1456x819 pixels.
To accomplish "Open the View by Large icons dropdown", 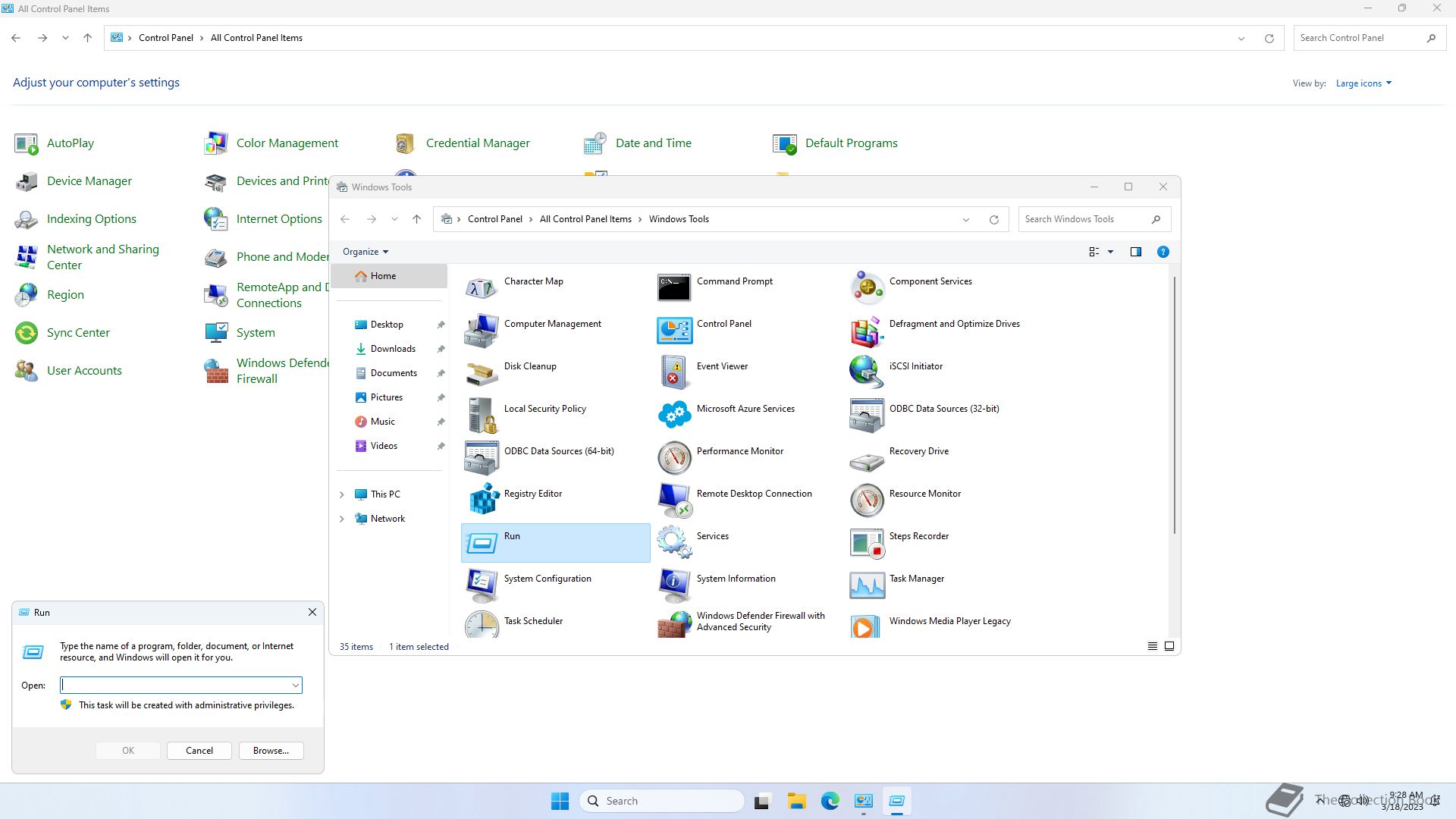I will pyautogui.click(x=1363, y=83).
